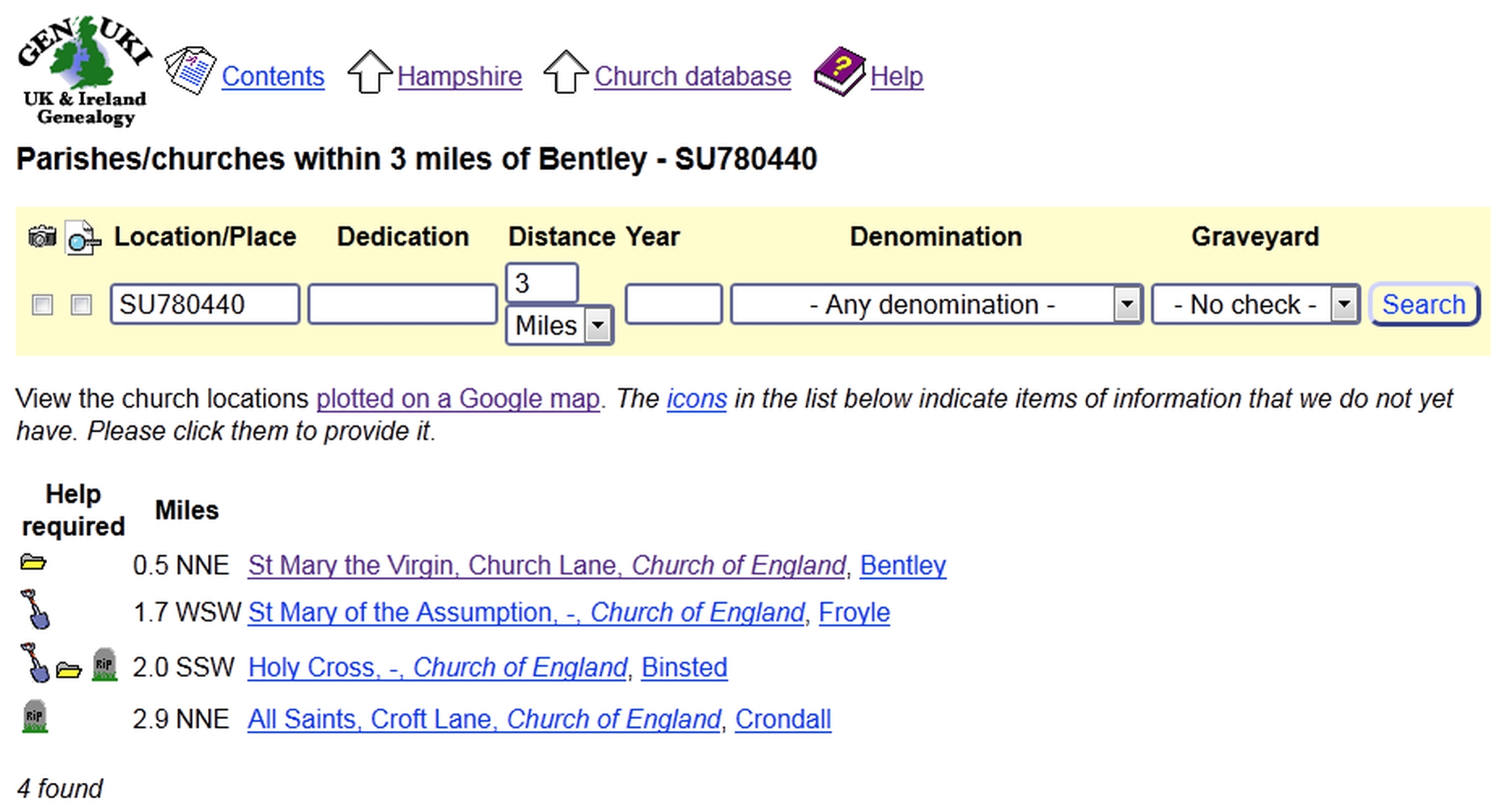Open St Mary the Virgin church link
1497x812 pixels.
[x=547, y=565]
